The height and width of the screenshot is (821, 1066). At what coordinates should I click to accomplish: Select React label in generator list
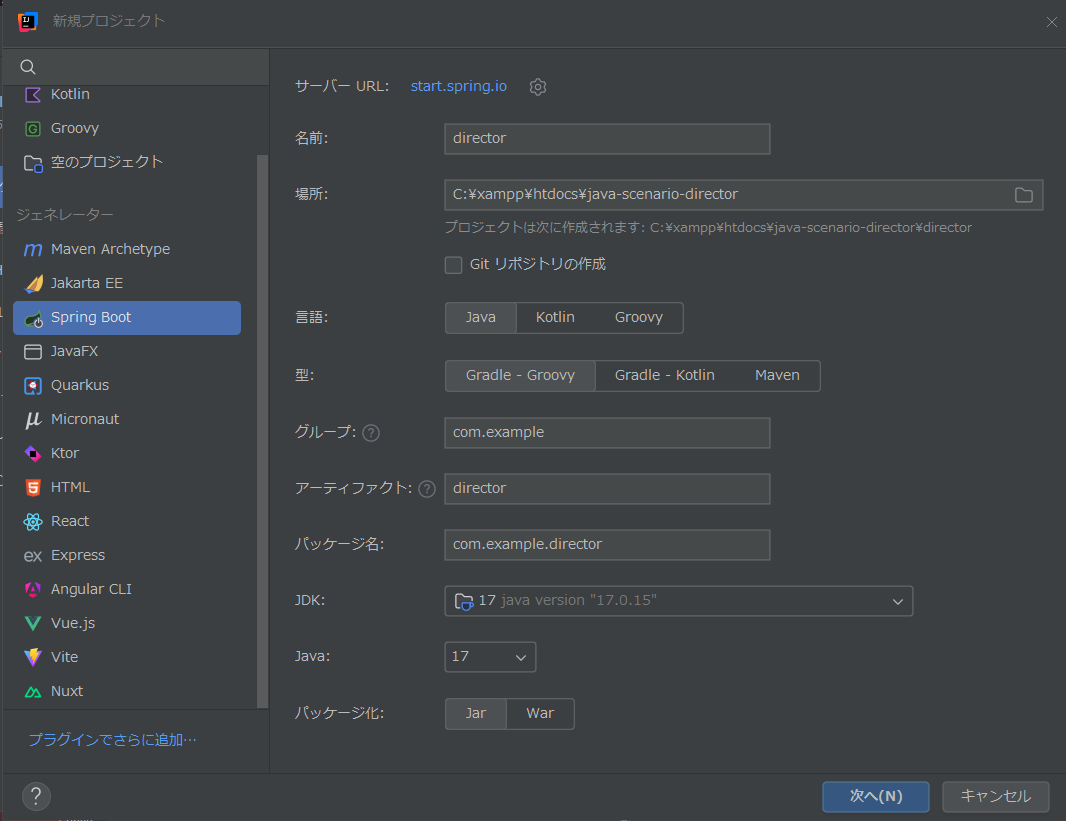[70, 521]
